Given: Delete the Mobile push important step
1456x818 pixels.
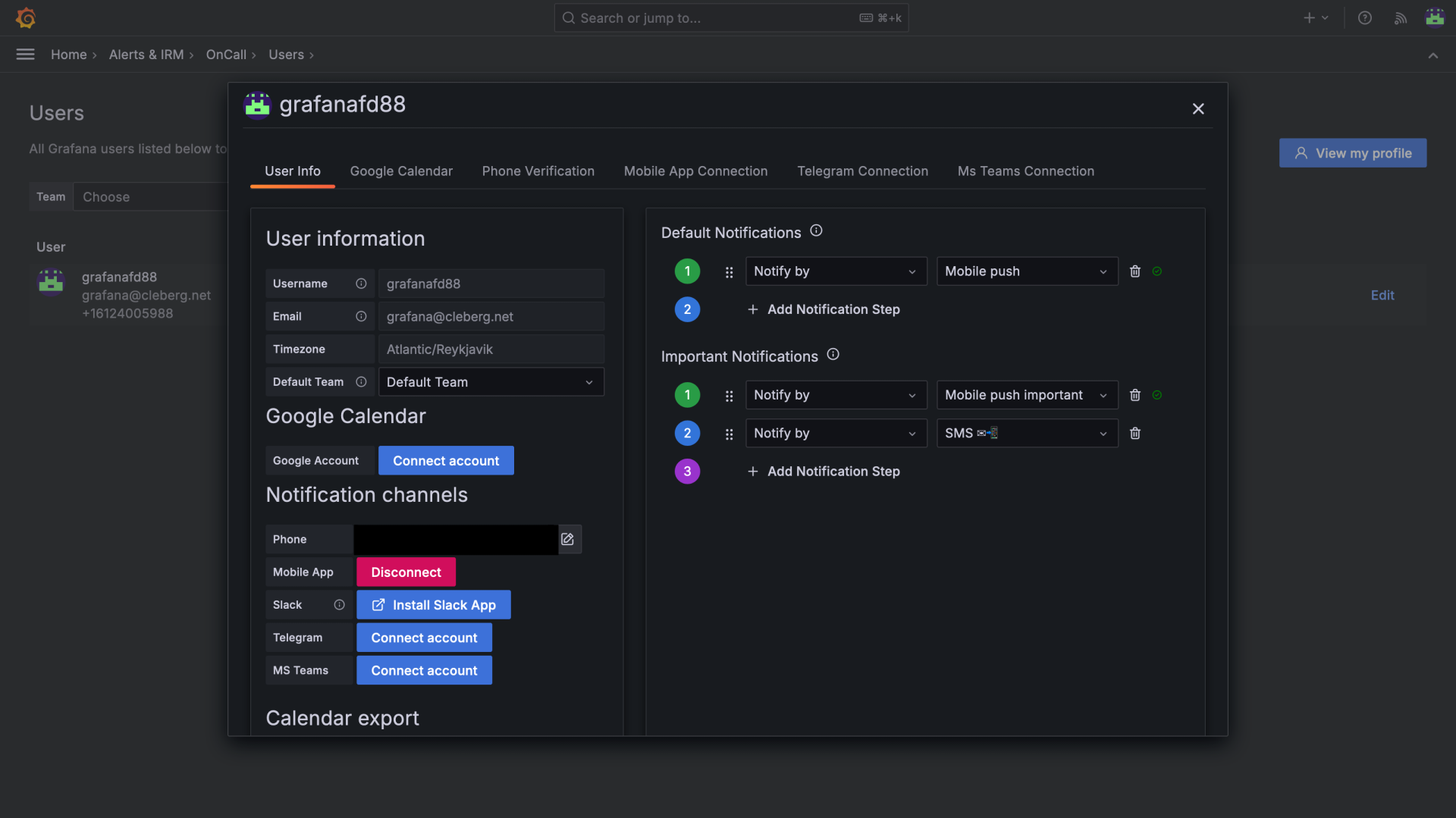Looking at the screenshot, I should (x=1134, y=395).
